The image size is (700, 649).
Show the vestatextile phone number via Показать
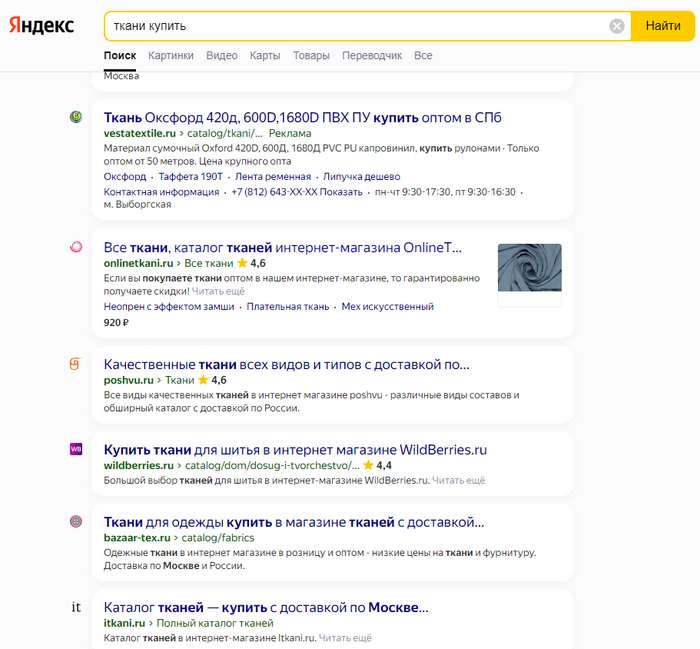[x=341, y=192]
